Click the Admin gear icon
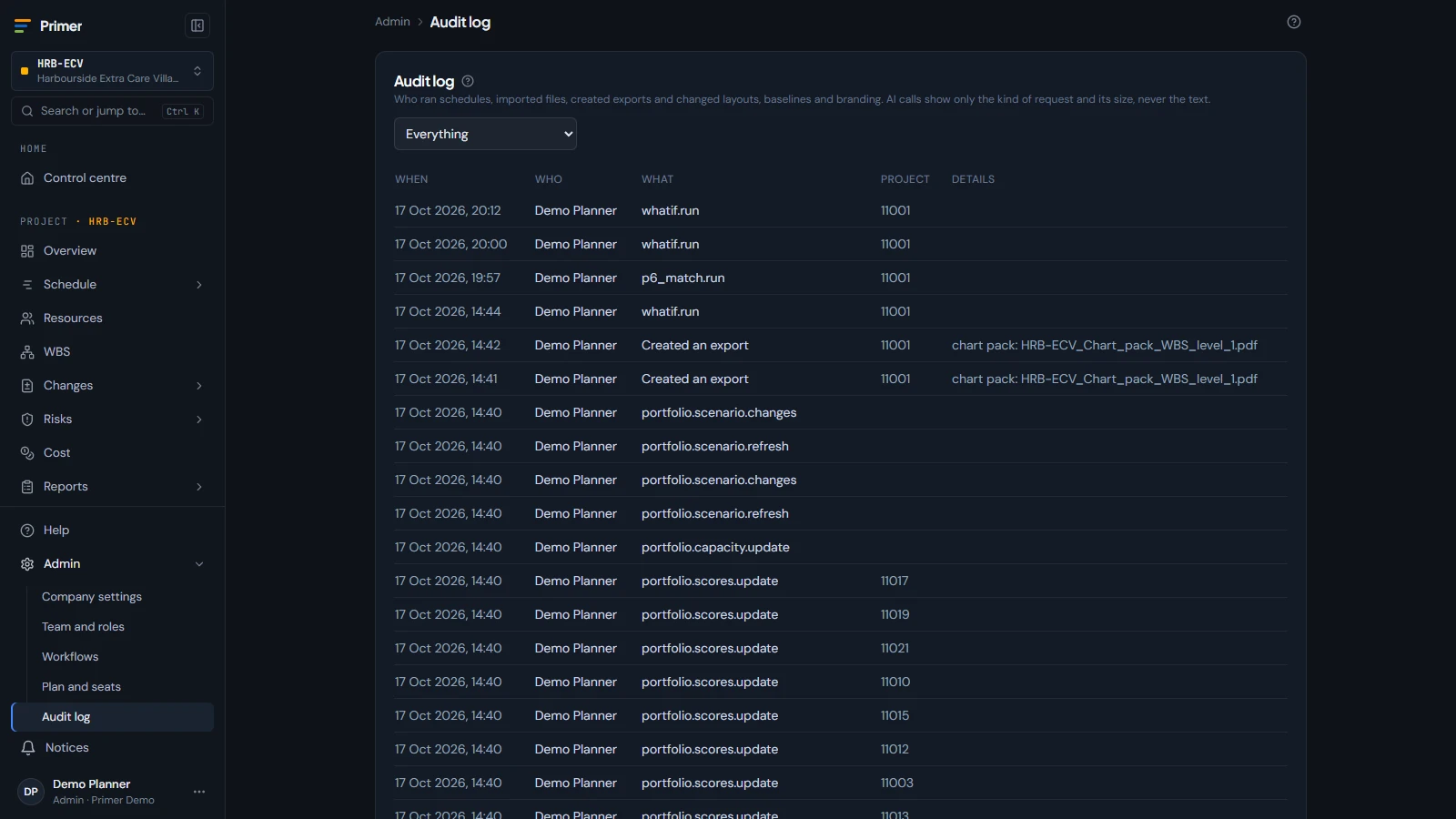The width and height of the screenshot is (1456, 819). 27,564
